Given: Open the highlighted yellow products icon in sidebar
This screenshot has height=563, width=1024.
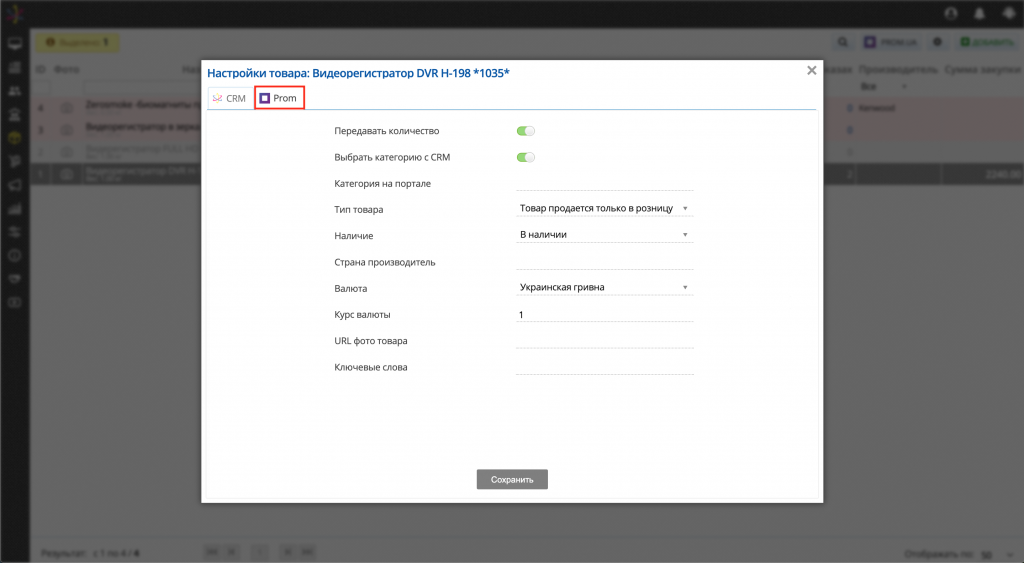Looking at the screenshot, I should 14,138.
